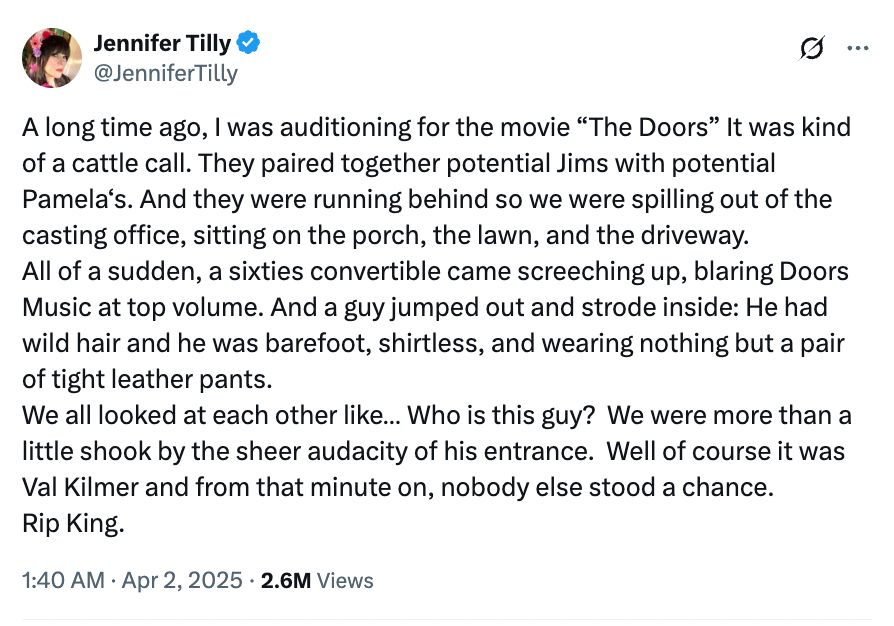Click the "Rip King." closing line
The height and width of the screenshot is (626, 894).
[73, 524]
